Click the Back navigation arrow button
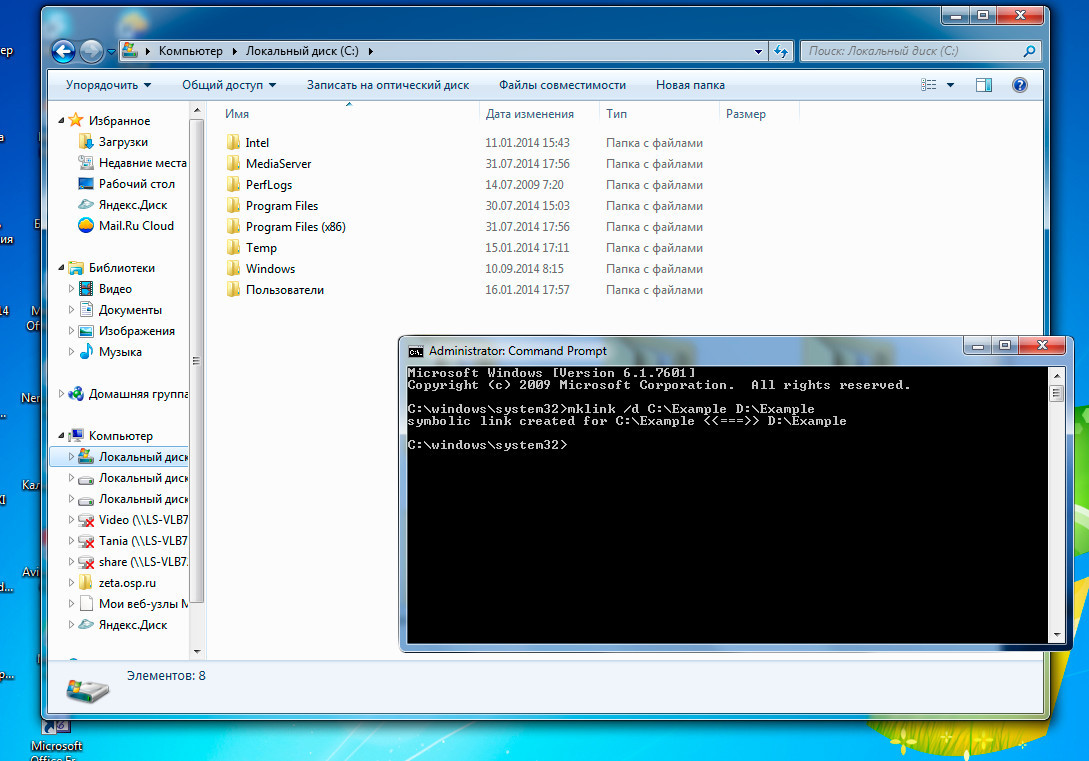The width and height of the screenshot is (1089, 761). (63, 51)
